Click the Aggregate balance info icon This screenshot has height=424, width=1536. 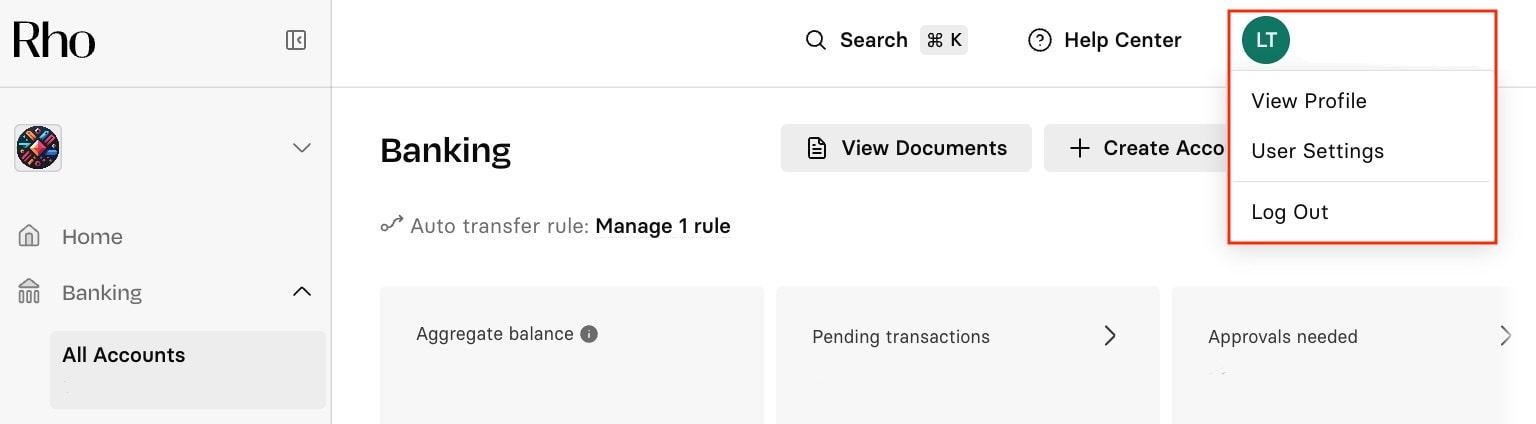589,334
